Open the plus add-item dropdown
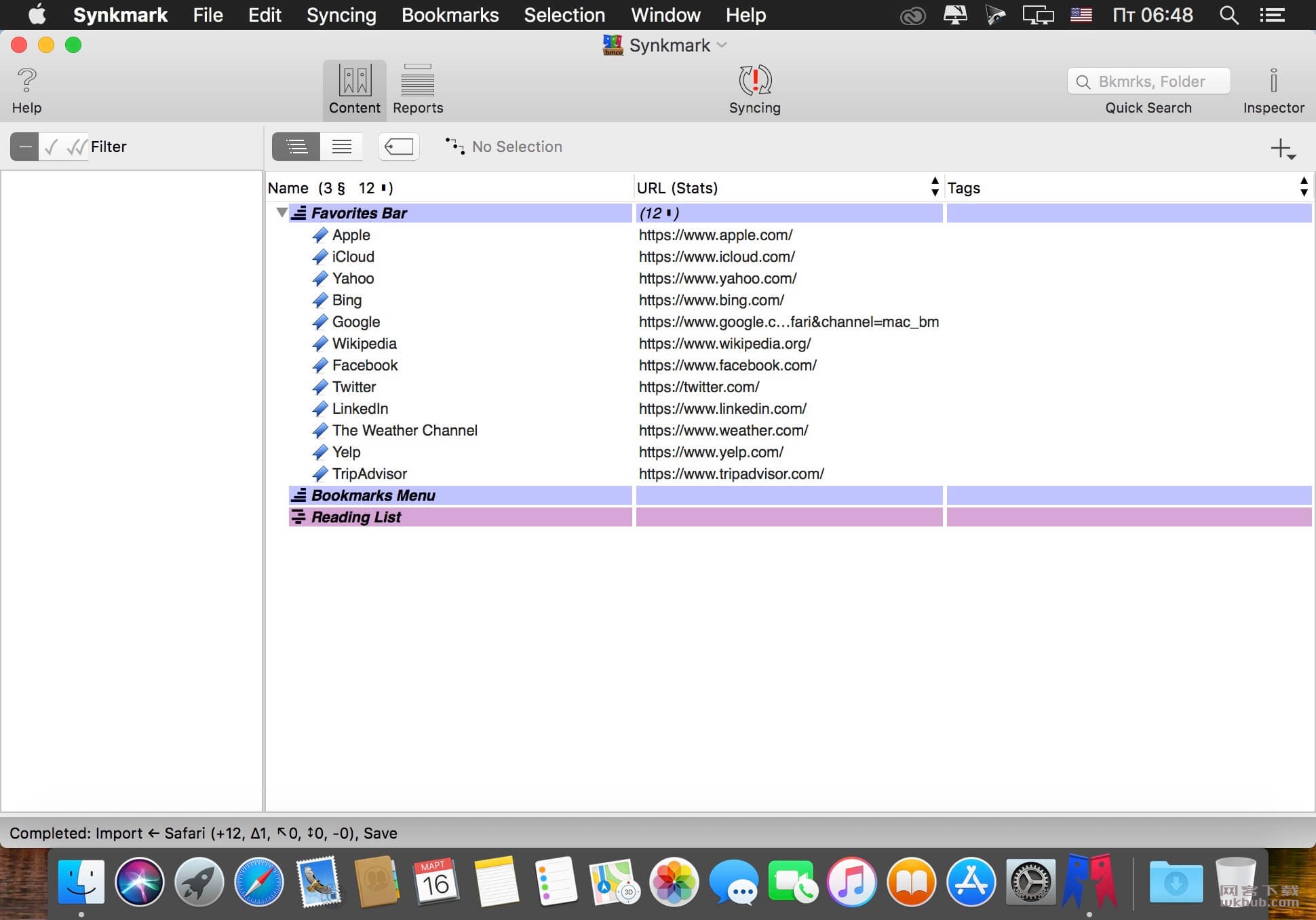Image resolution: width=1316 pixels, height=920 pixels. click(1283, 149)
